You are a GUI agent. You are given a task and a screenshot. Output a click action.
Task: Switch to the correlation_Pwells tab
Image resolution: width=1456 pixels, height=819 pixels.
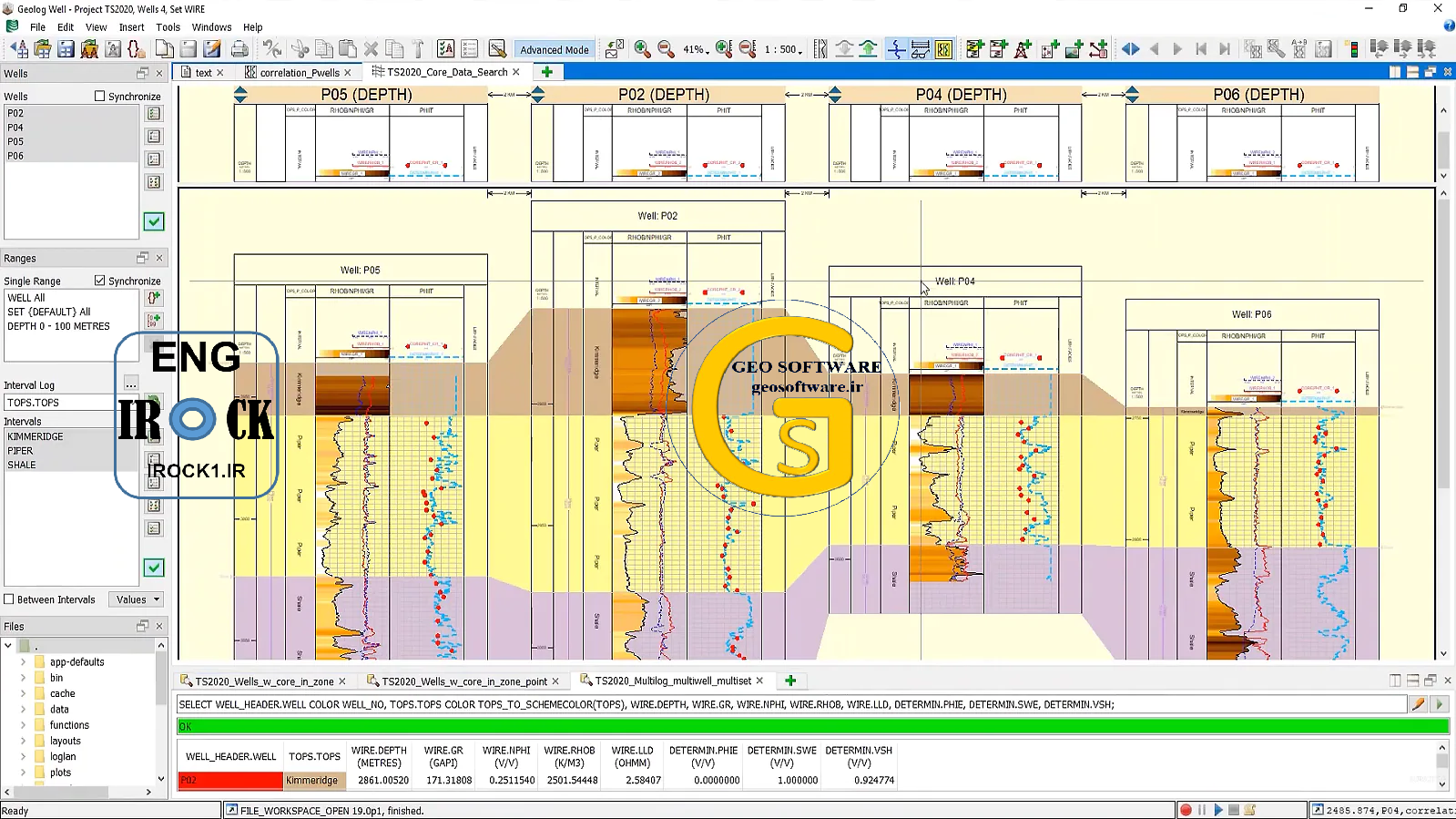(299, 73)
